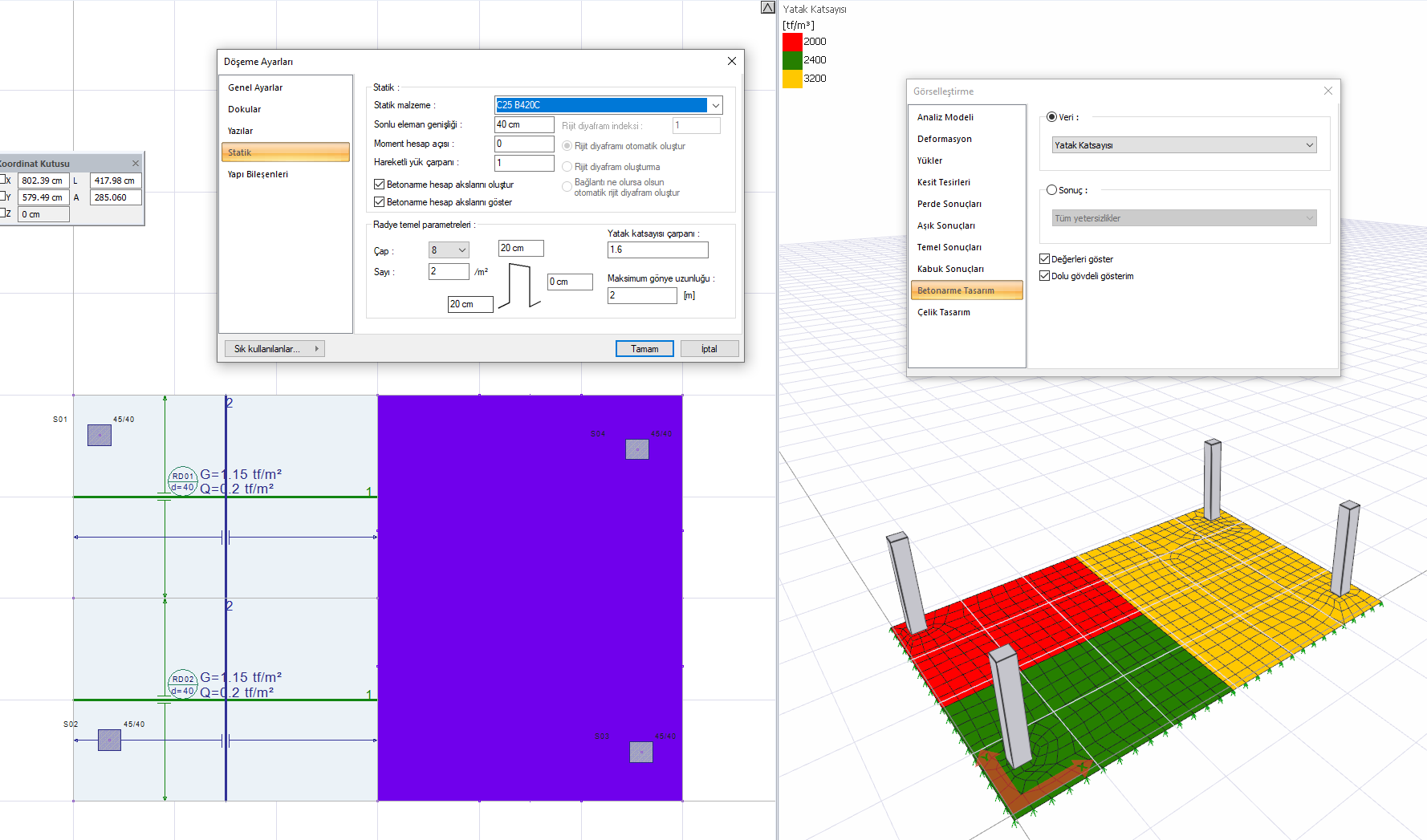Edit the L length value 417.98 cm
Image resolution: width=1427 pixels, height=840 pixels.
(x=116, y=181)
